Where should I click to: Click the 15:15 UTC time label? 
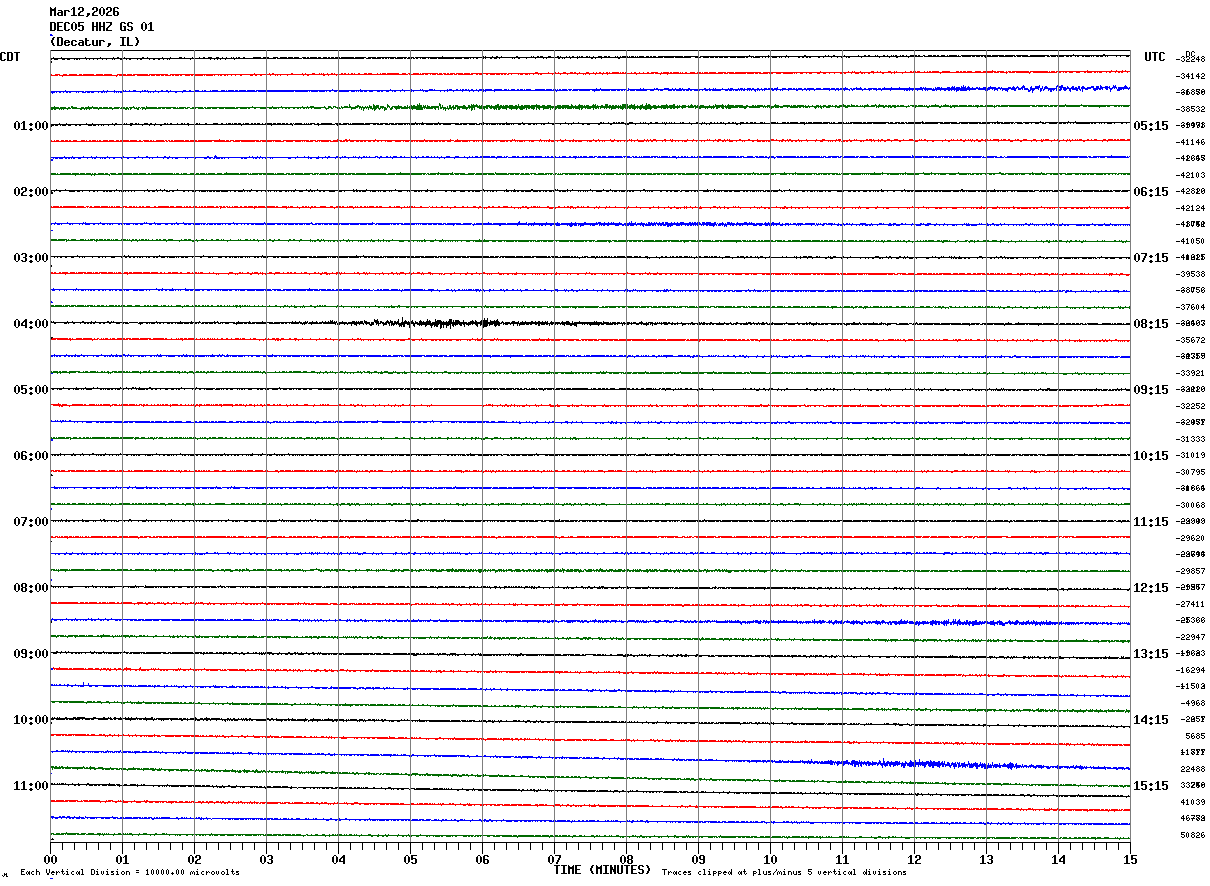coord(1151,786)
